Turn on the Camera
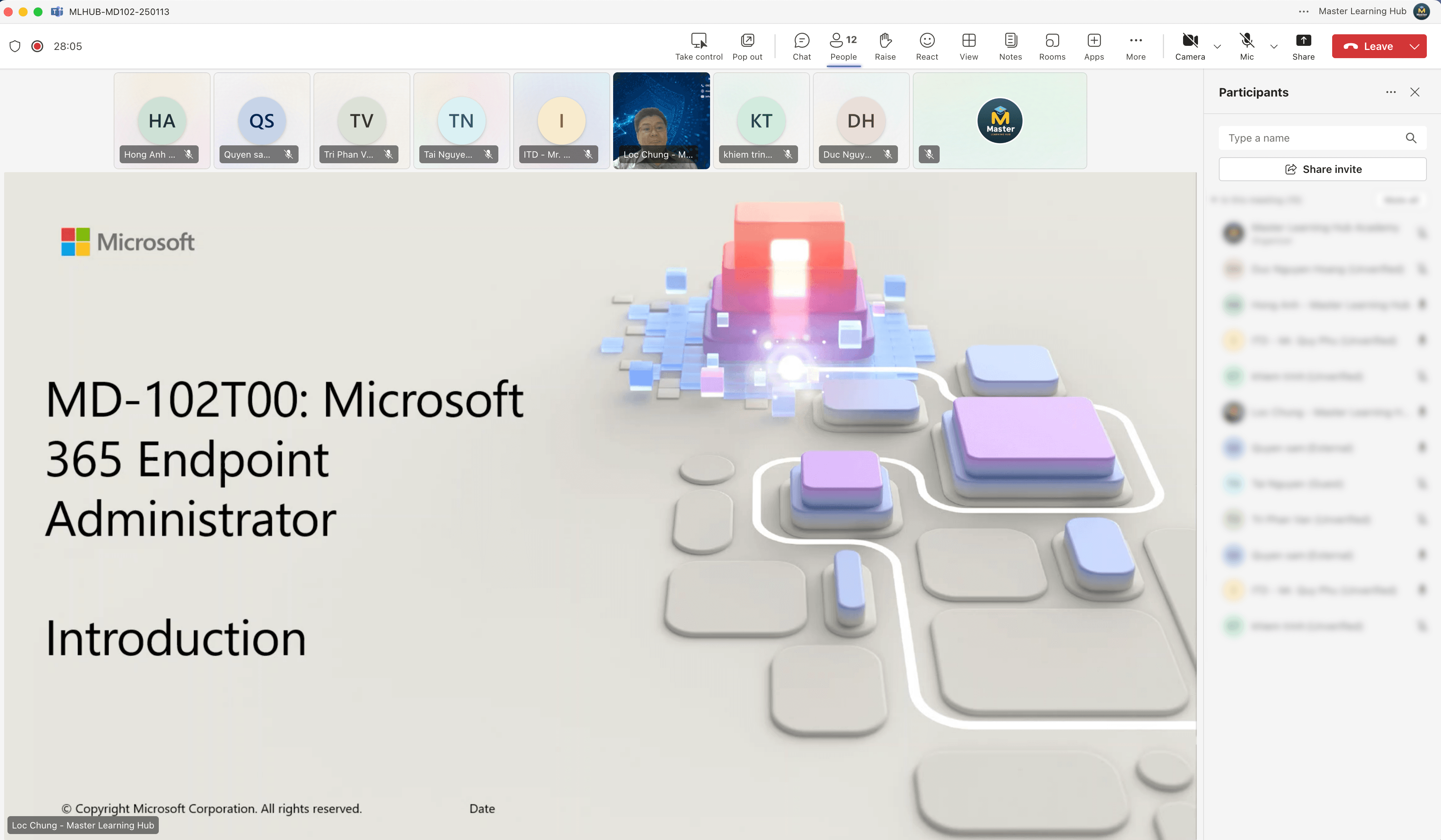 1189,46
